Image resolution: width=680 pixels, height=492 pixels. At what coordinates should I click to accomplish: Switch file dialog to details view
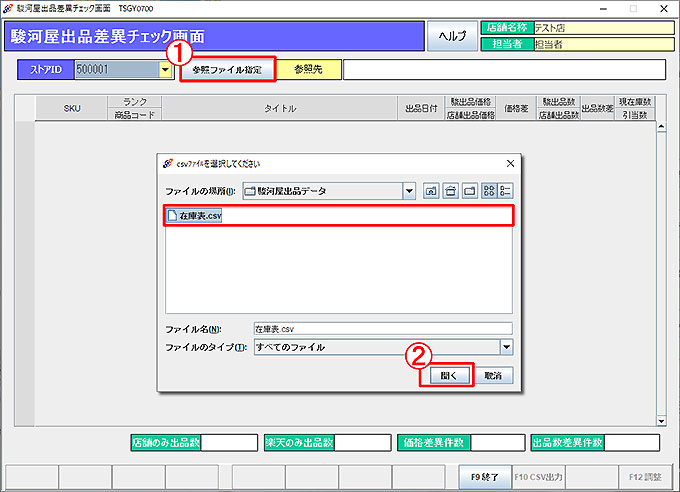(505, 191)
